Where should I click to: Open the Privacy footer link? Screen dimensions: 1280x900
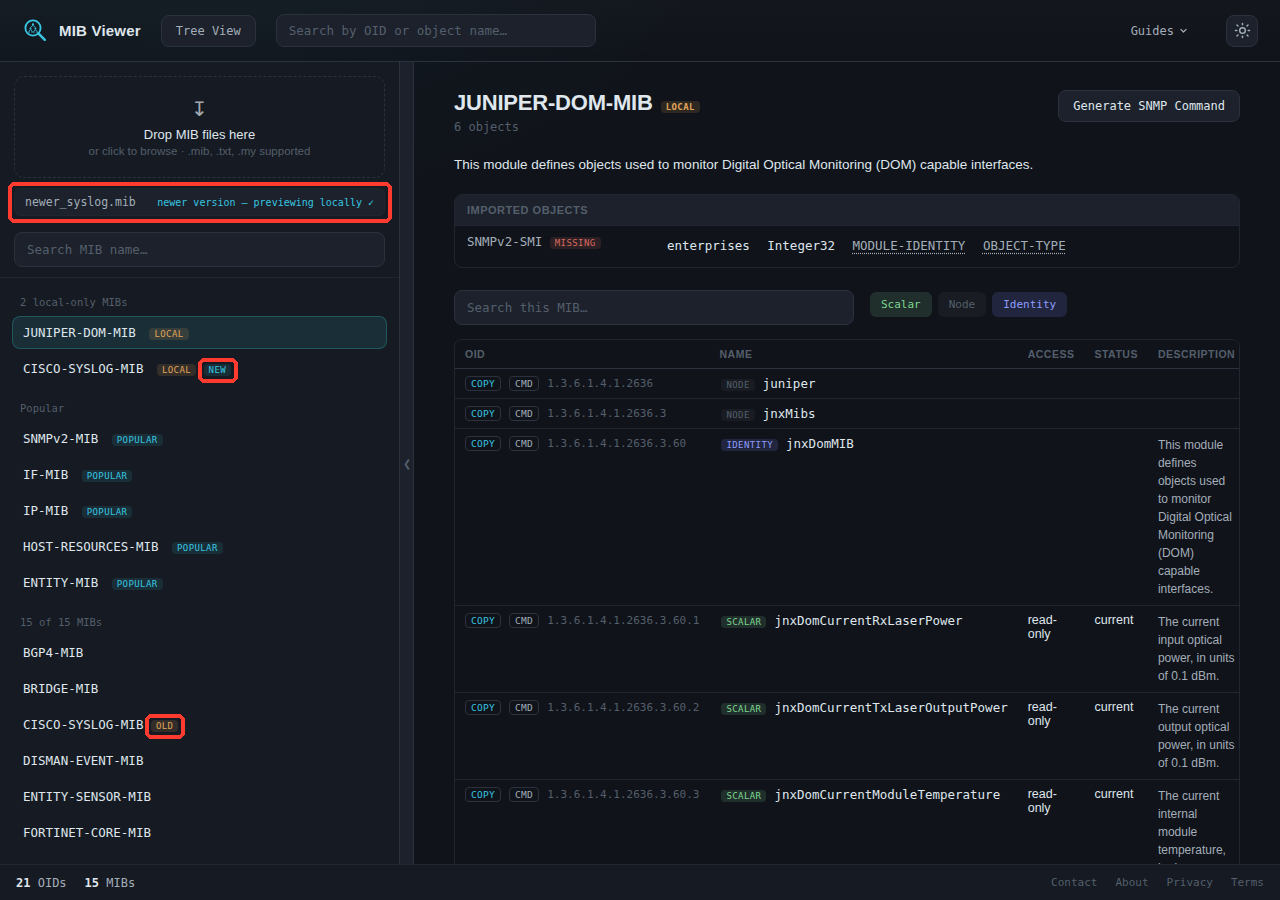point(1189,882)
